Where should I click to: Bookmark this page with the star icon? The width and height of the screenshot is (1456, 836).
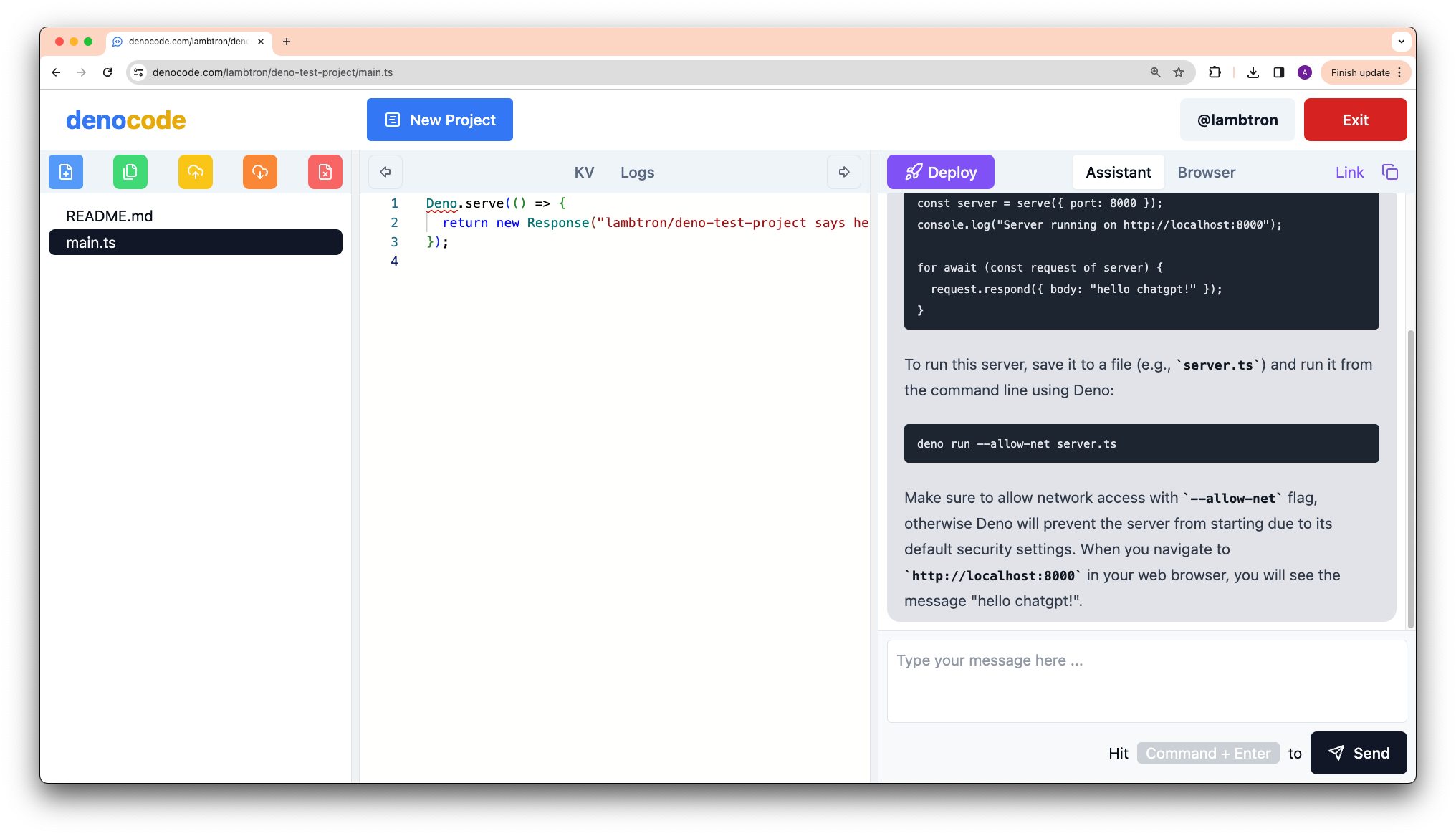[1179, 72]
